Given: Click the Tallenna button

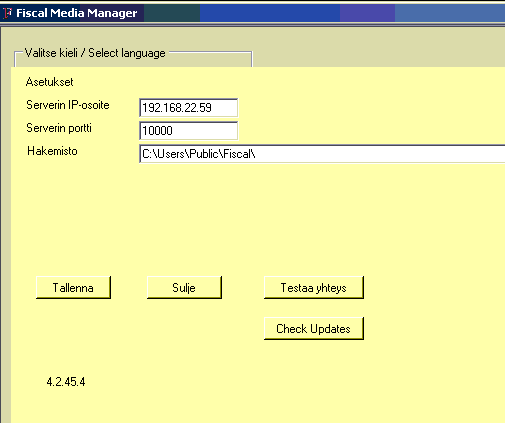Looking at the screenshot, I should tap(73, 287).
